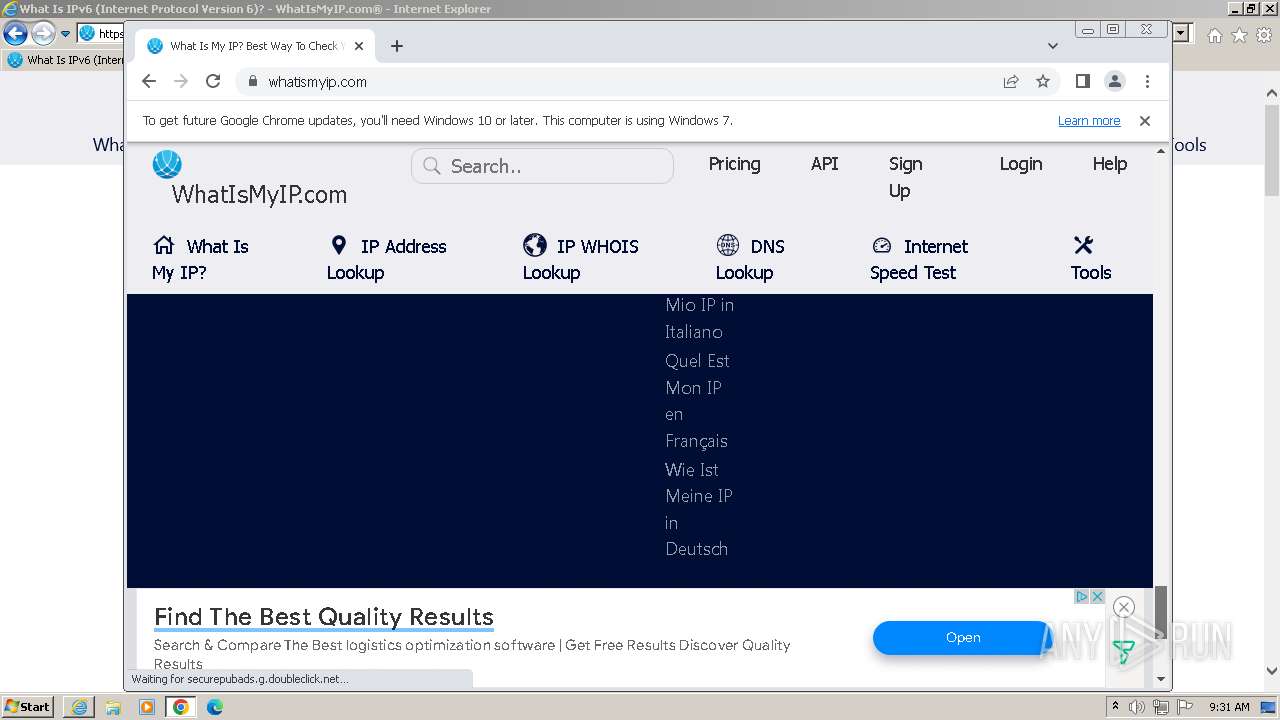Open Microsoft Edge from taskbar
Image resolution: width=1280 pixels, height=720 pixels.
click(x=215, y=707)
